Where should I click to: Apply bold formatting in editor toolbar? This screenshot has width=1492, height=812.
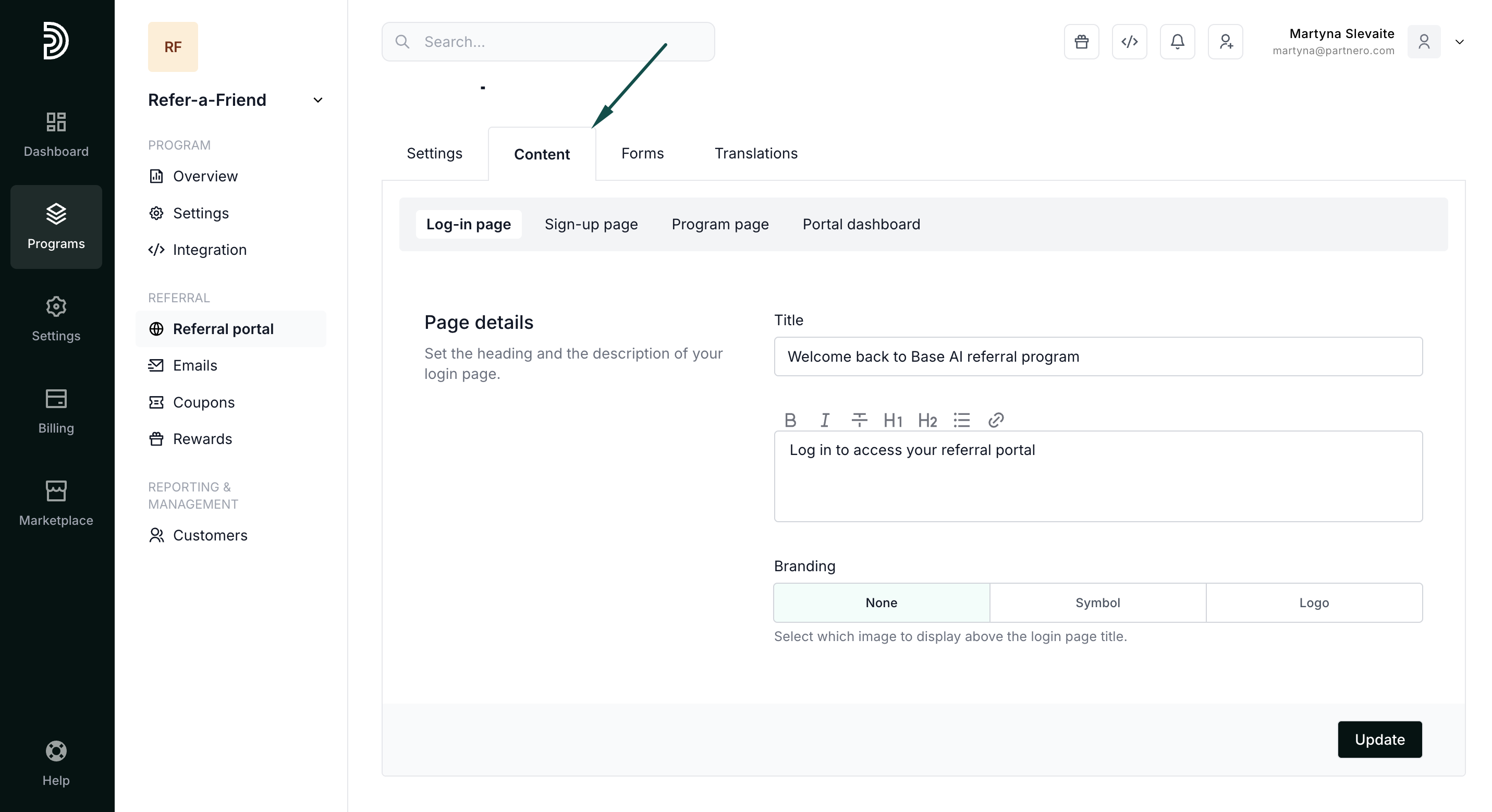click(790, 420)
